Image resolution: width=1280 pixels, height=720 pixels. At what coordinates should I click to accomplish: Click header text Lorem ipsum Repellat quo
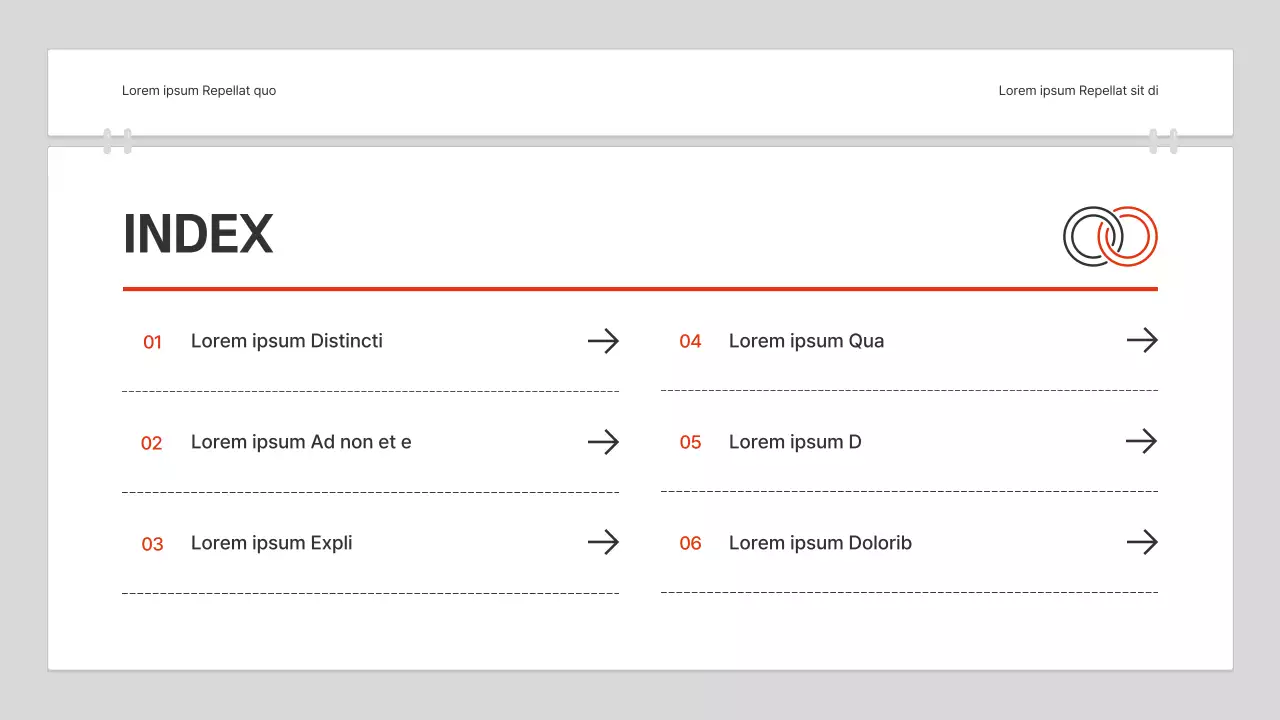[x=199, y=91]
